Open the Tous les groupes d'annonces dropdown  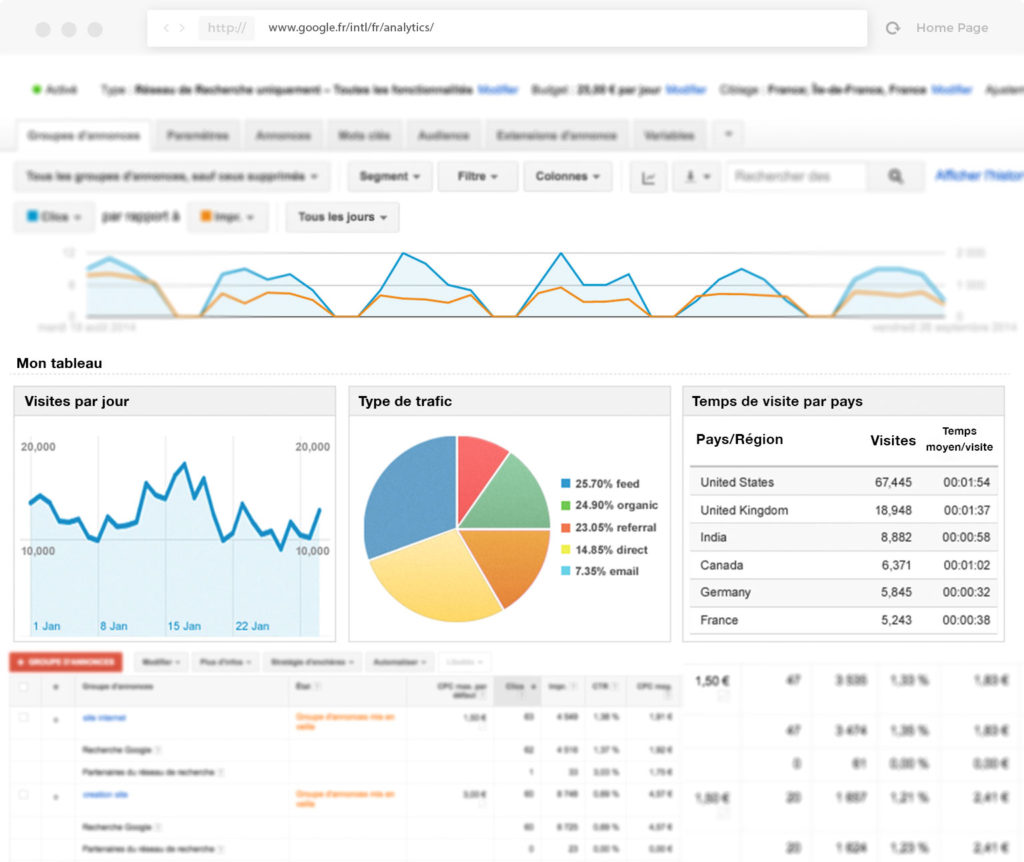(172, 176)
